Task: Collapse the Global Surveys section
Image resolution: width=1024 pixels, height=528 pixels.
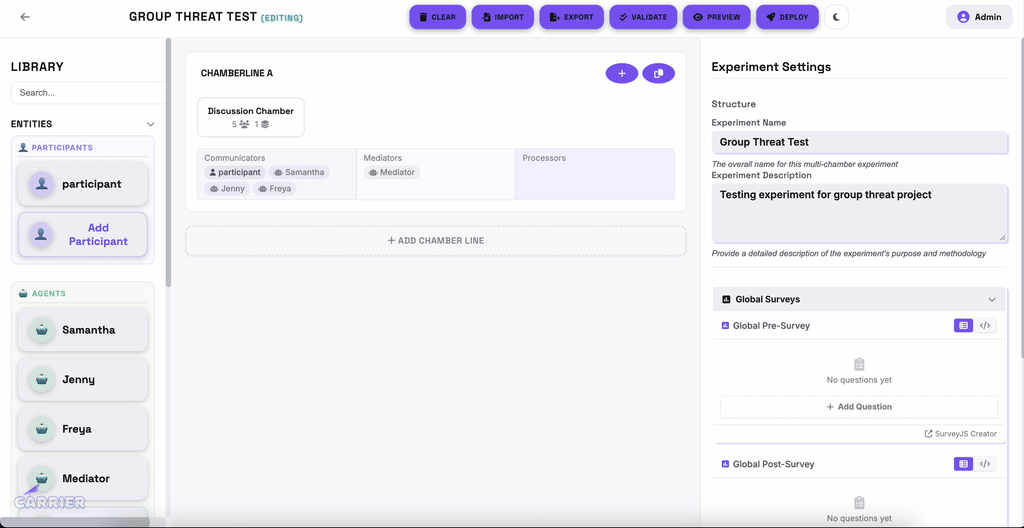Action: tap(859, 299)
